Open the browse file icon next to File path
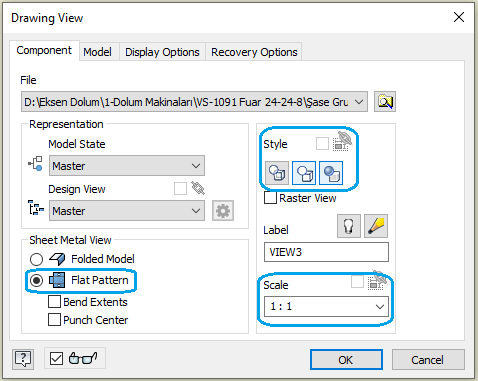 click(385, 102)
